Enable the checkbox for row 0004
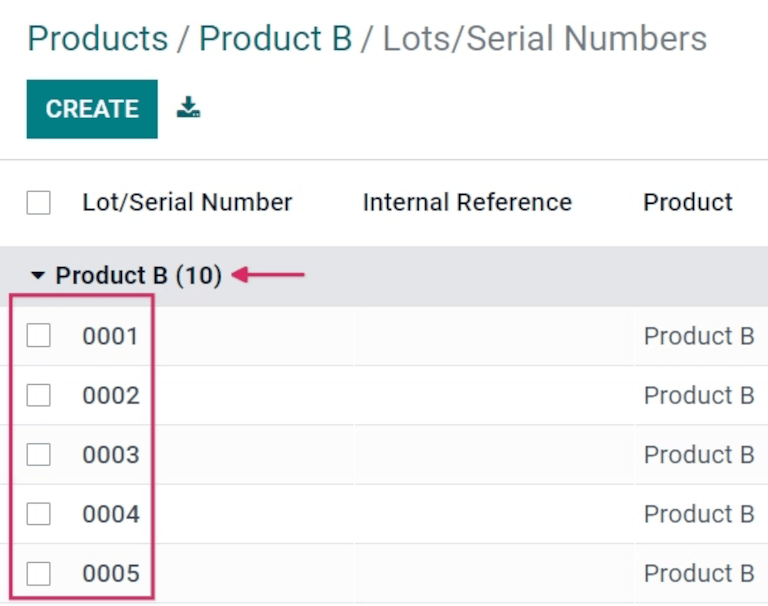Viewport: 768px width, 606px height. (x=39, y=514)
